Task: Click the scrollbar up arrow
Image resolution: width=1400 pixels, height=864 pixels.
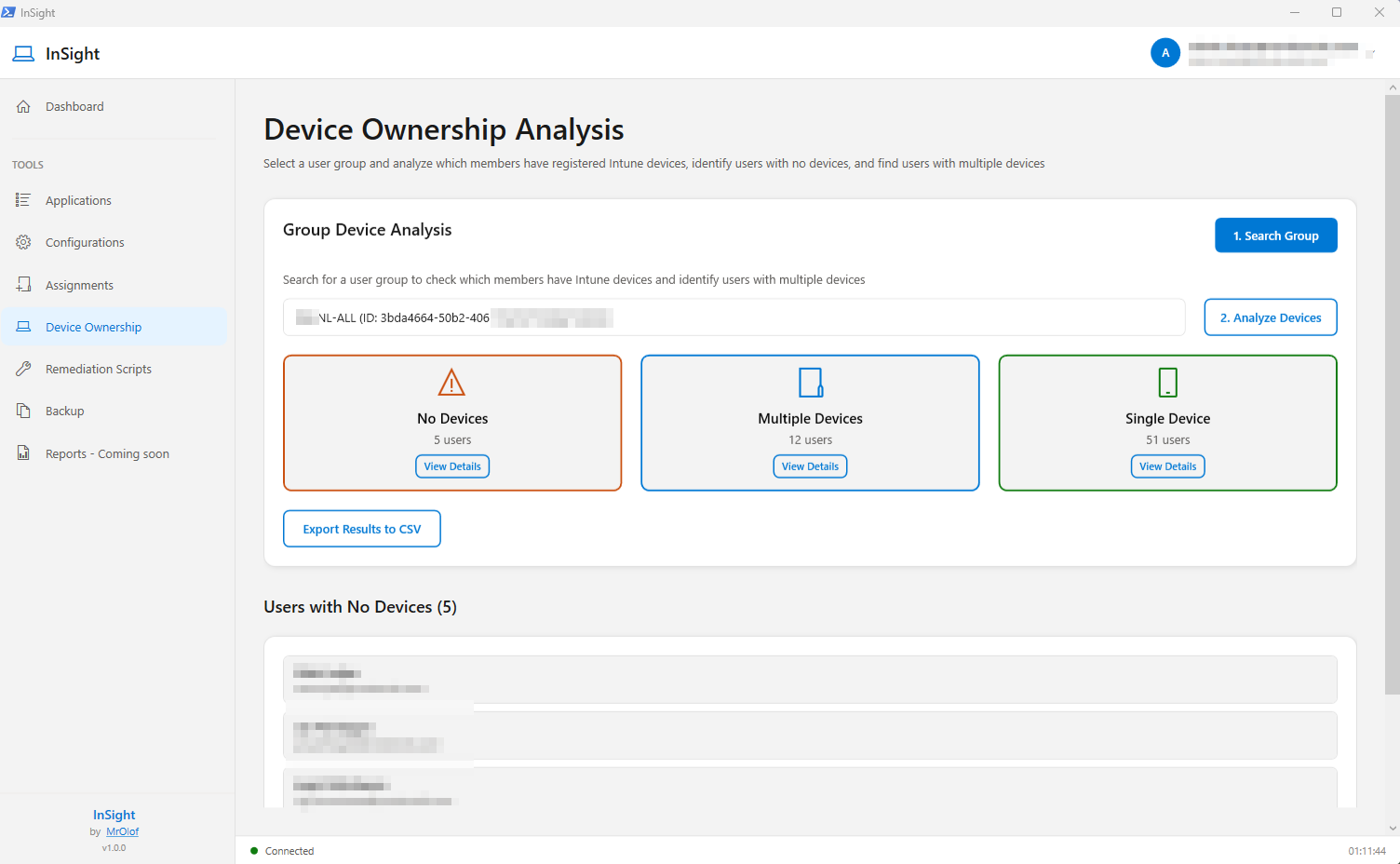Action: coord(1393,87)
